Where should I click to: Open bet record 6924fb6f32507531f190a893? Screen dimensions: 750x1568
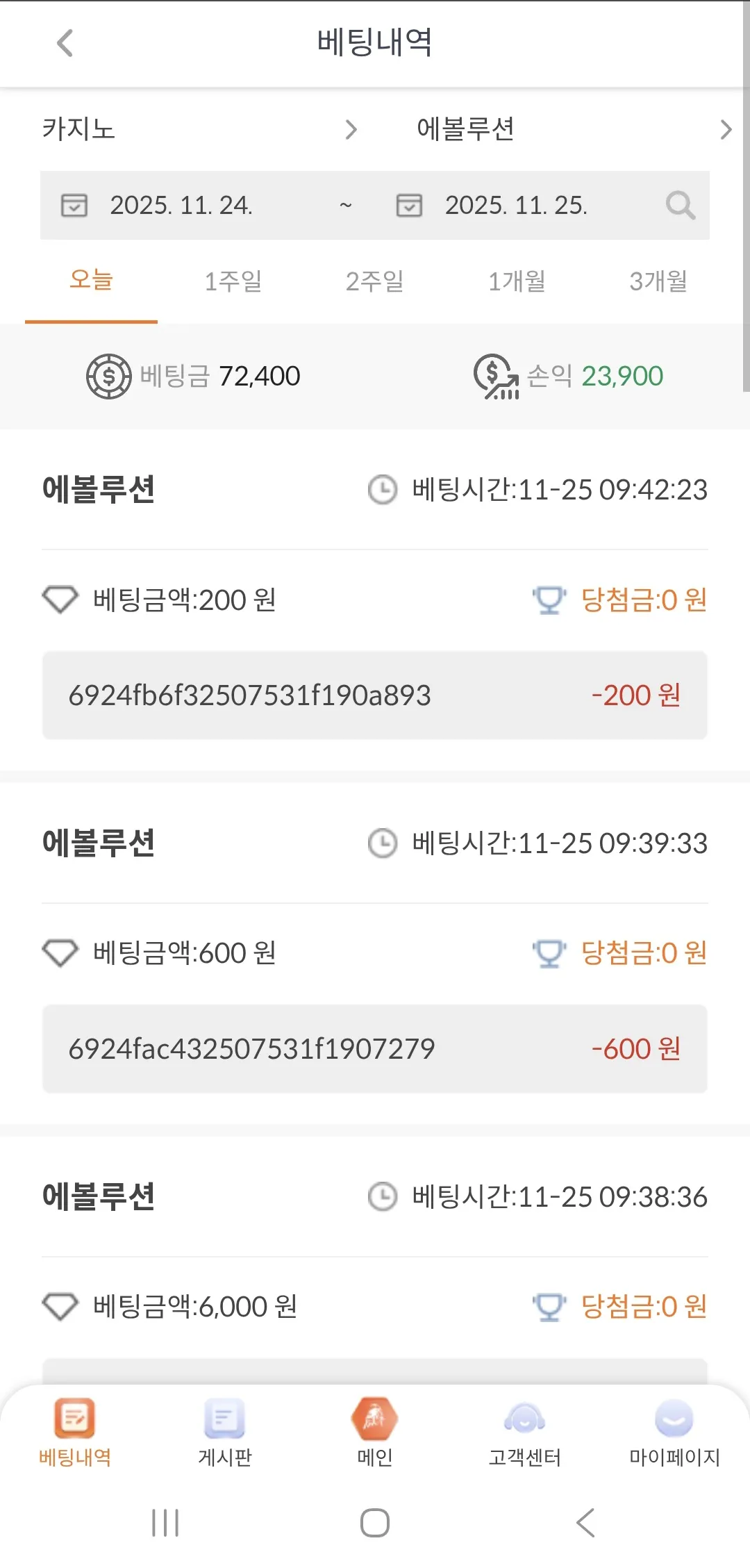pos(375,695)
